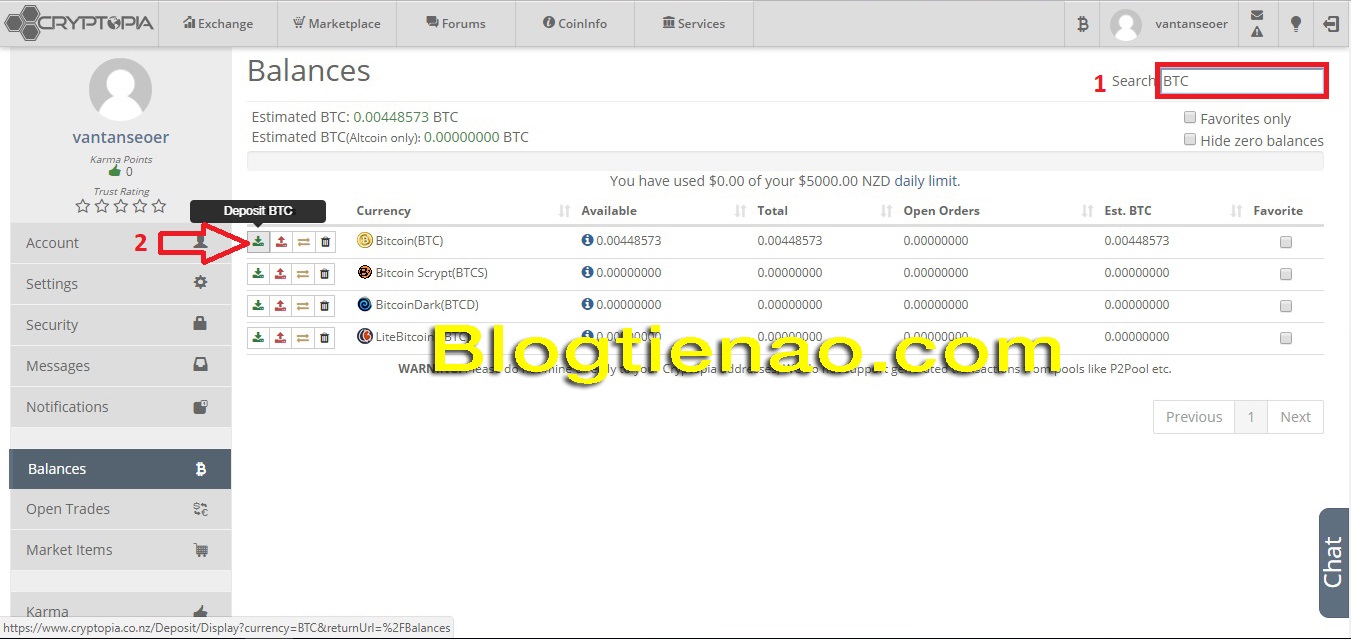Open Open Trades in the sidebar
The height and width of the screenshot is (639, 1351).
pyautogui.click(x=120, y=509)
